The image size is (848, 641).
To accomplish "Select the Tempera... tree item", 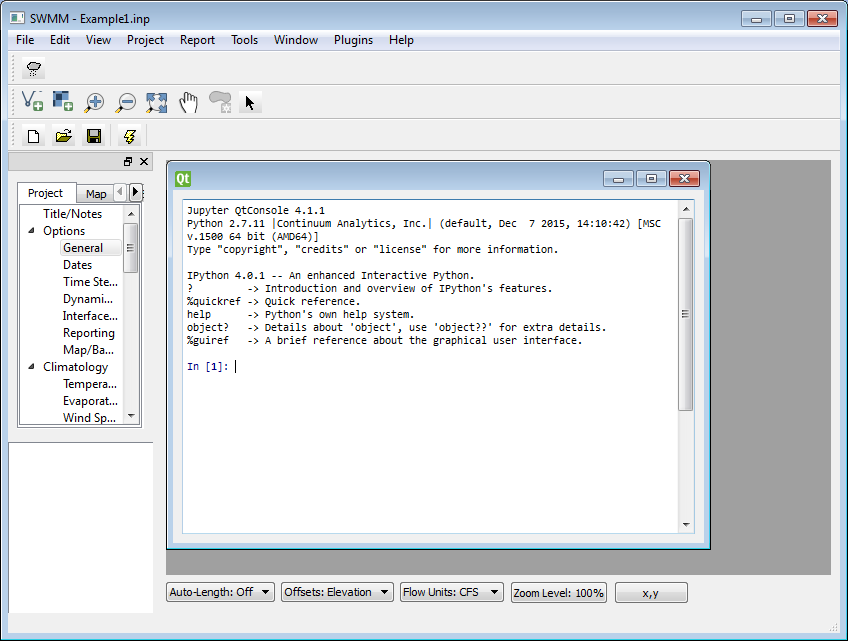I will point(90,384).
